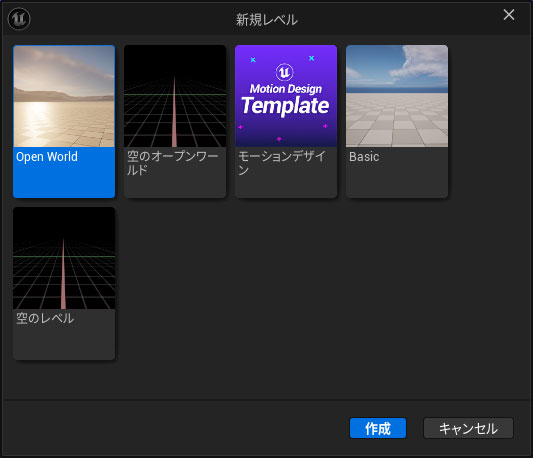Viewport: 533px width, 458px height.
Task: Click Unreal logo inside Motion Design thumbnail
Action: (285, 72)
